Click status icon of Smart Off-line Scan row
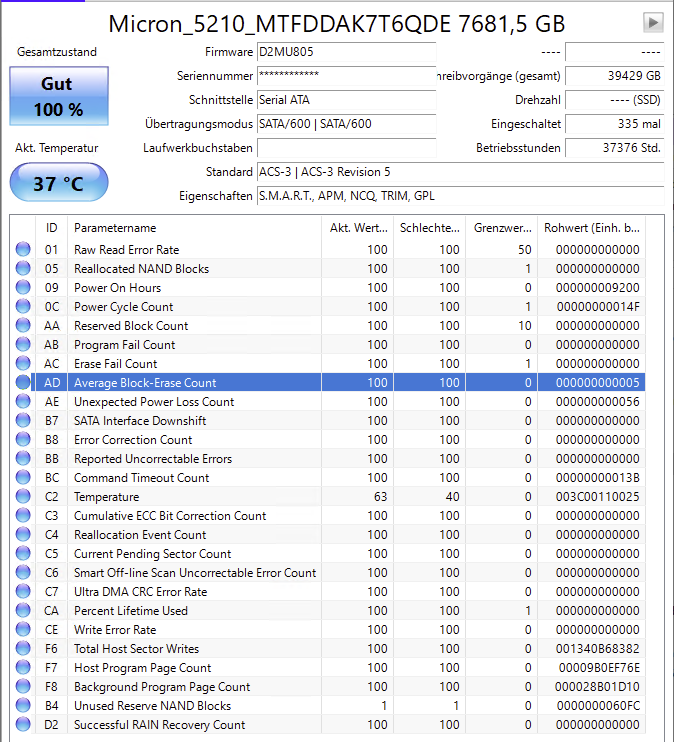Viewport: 674px width, 742px height. (x=23, y=573)
